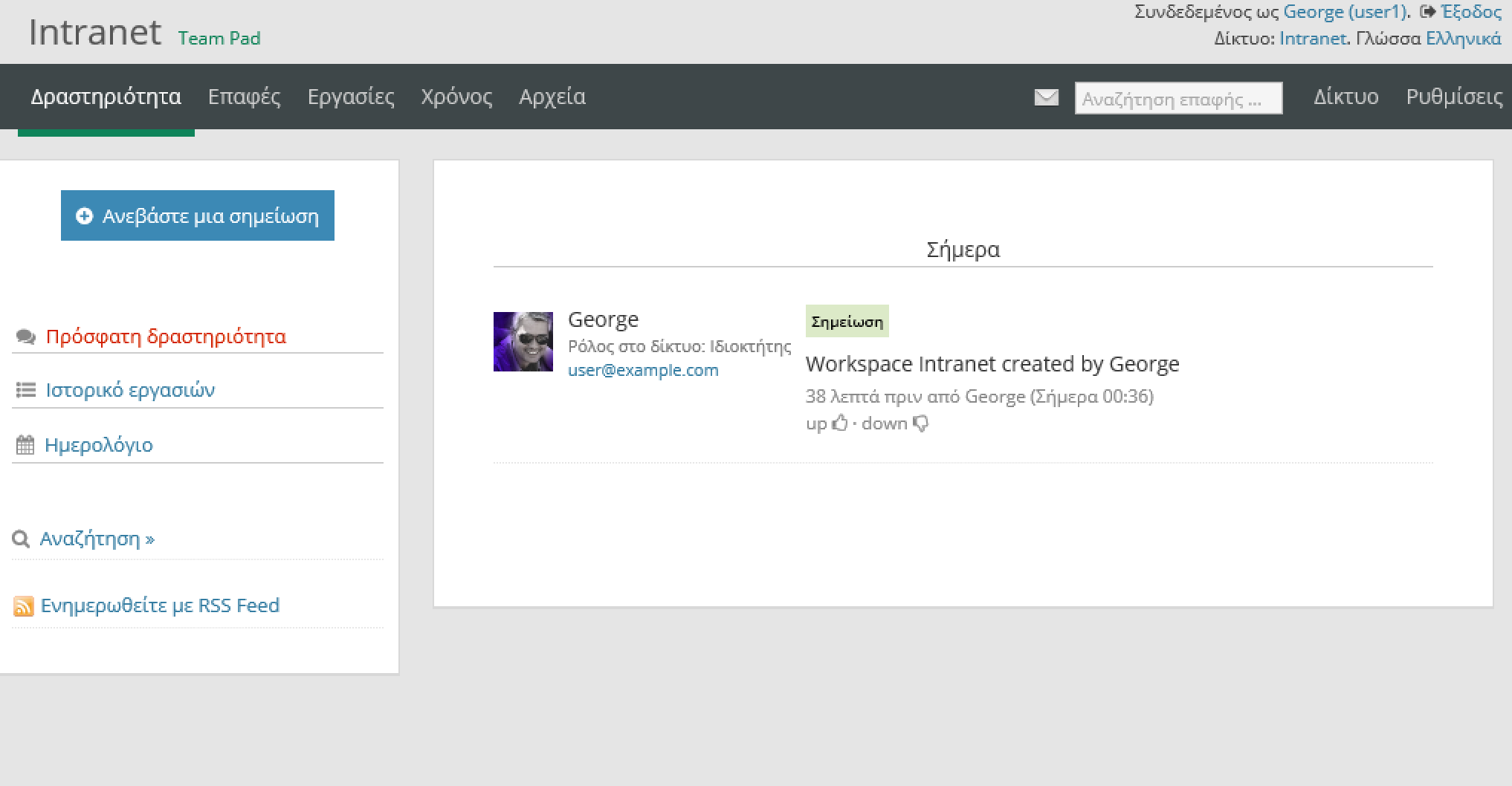This screenshot has width=1512, height=786.
Task: Open mail via the envelope icon
Action: (x=1046, y=97)
